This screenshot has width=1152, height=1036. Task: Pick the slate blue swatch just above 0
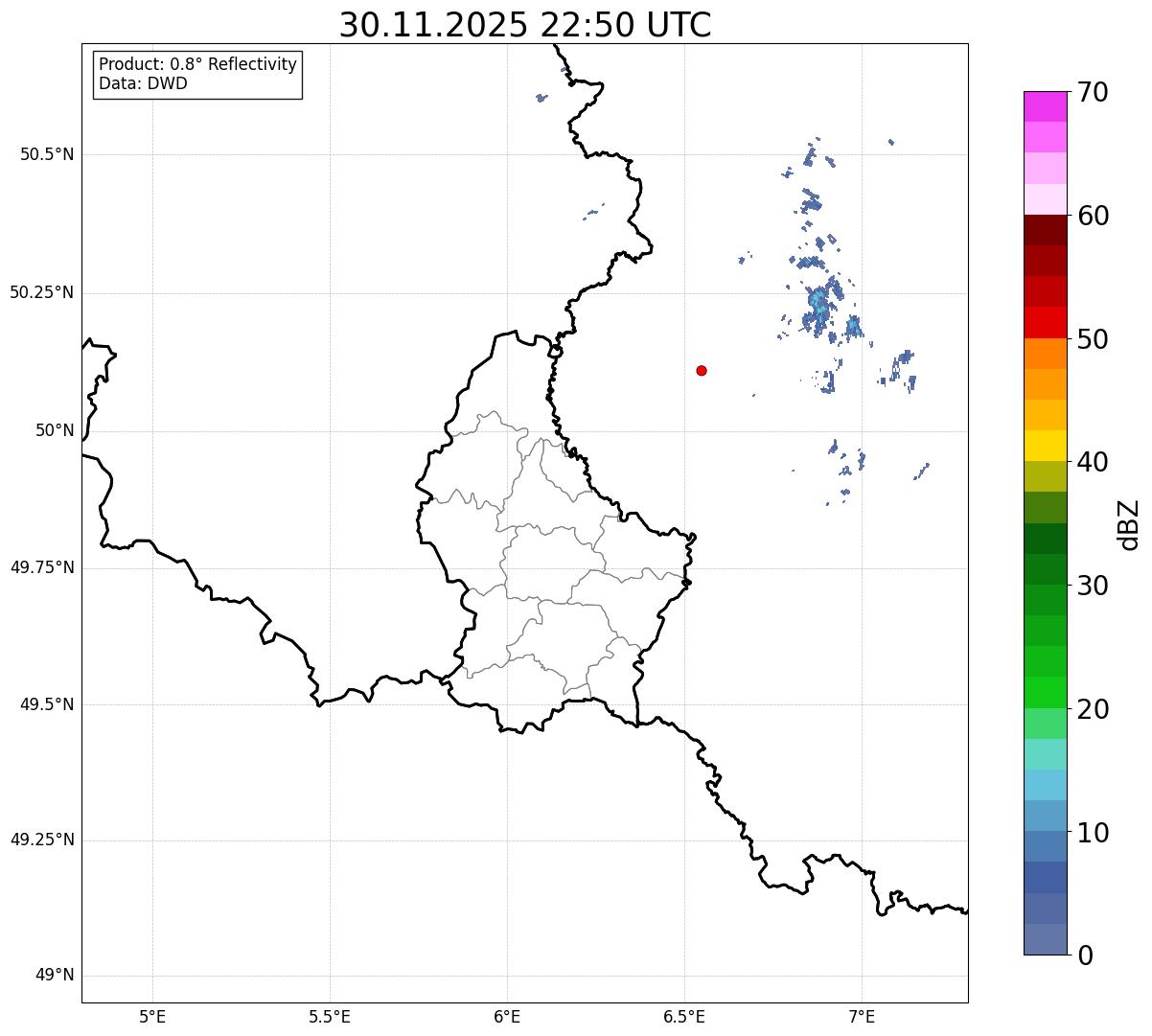click(x=1045, y=939)
